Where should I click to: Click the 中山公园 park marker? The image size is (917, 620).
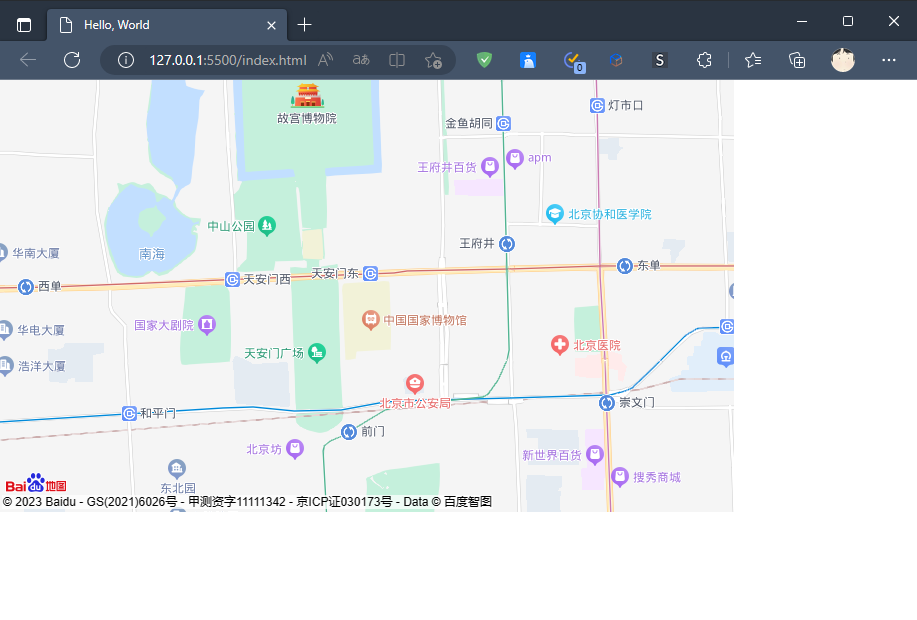click(267, 226)
